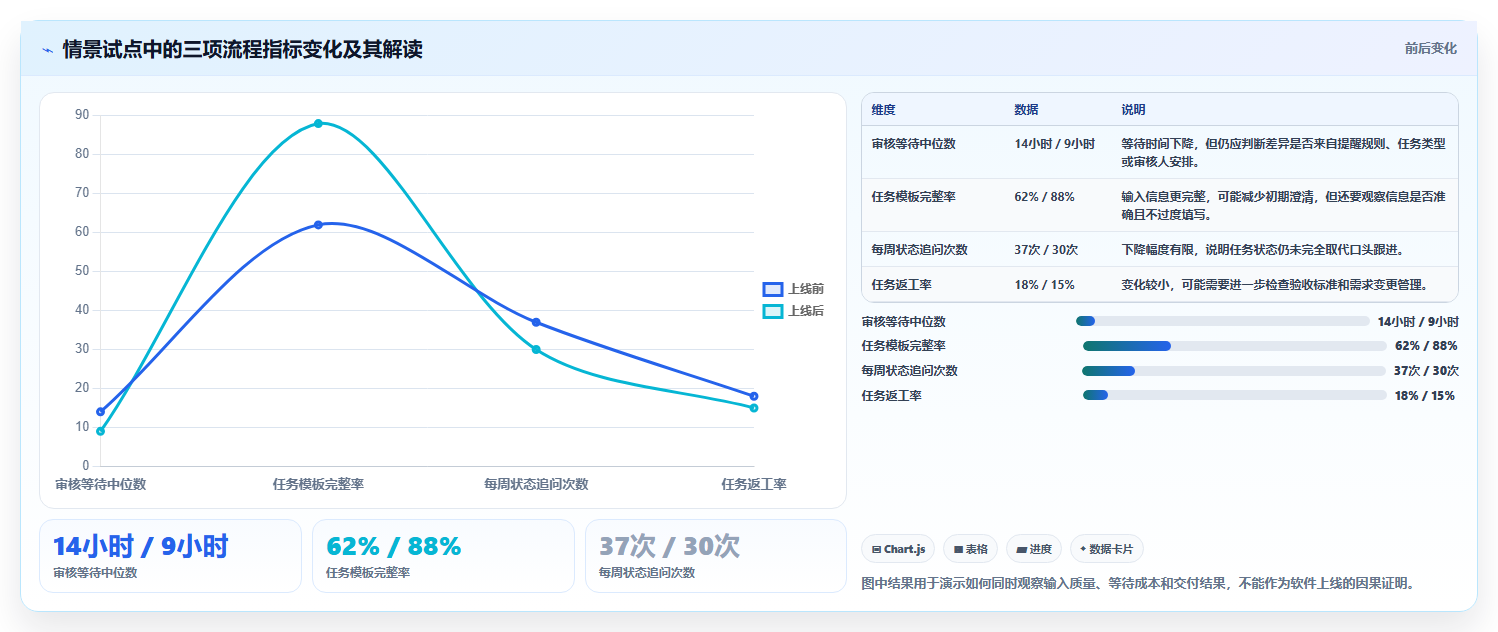The image size is (1498, 632).
Task: Click the 37次 / 30次 table cell
Action: pyautogui.click(x=1046, y=250)
